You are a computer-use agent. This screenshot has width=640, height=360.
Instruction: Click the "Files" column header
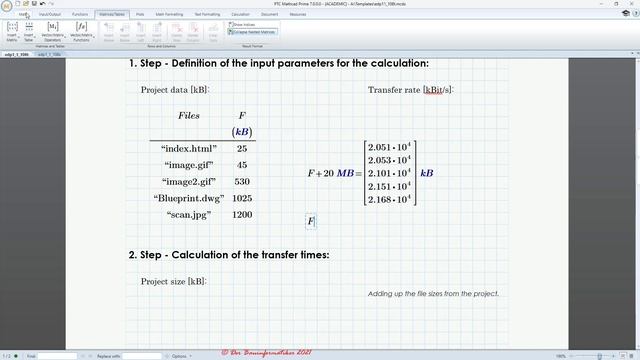point(189,116)
